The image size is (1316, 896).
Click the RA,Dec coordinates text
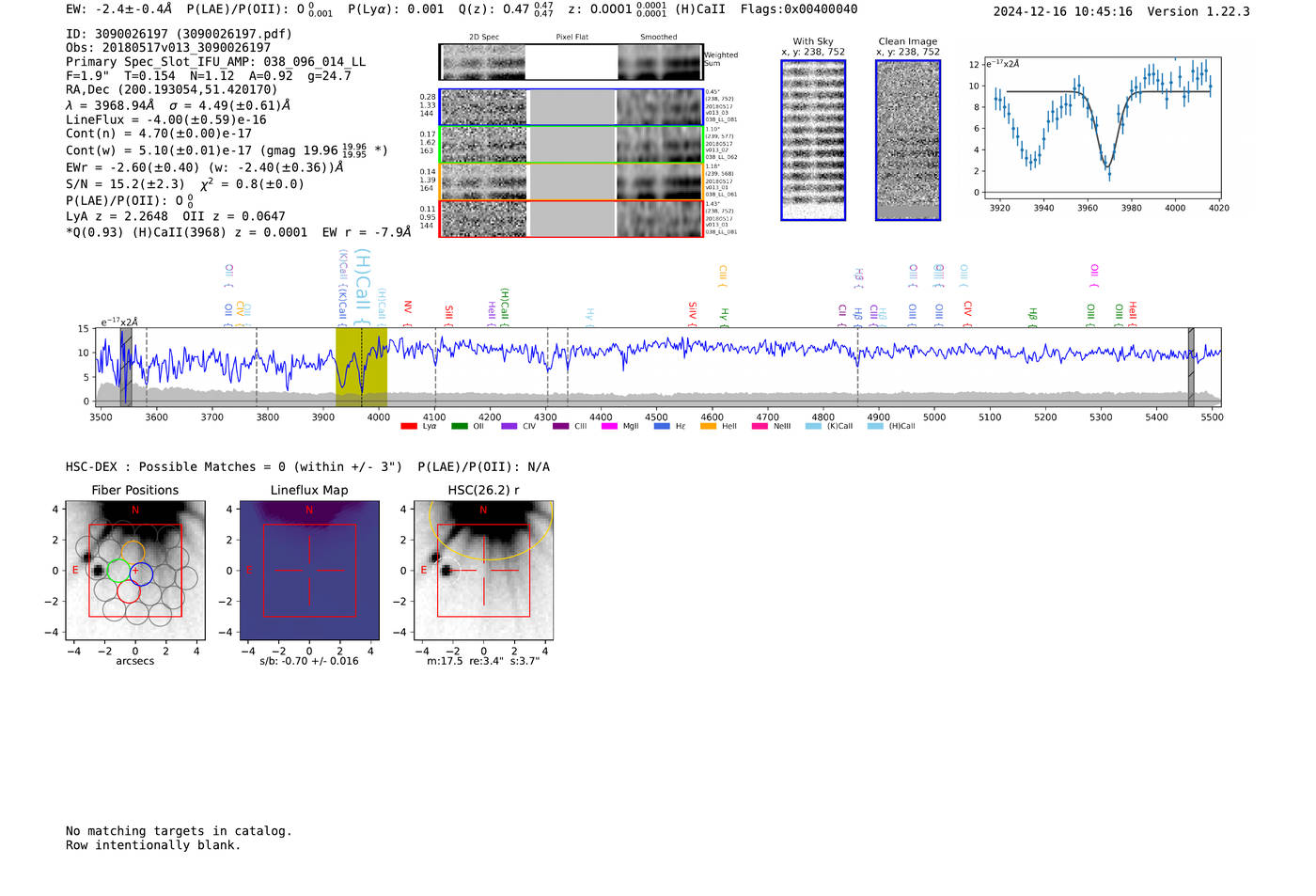[x=172, y=89]
